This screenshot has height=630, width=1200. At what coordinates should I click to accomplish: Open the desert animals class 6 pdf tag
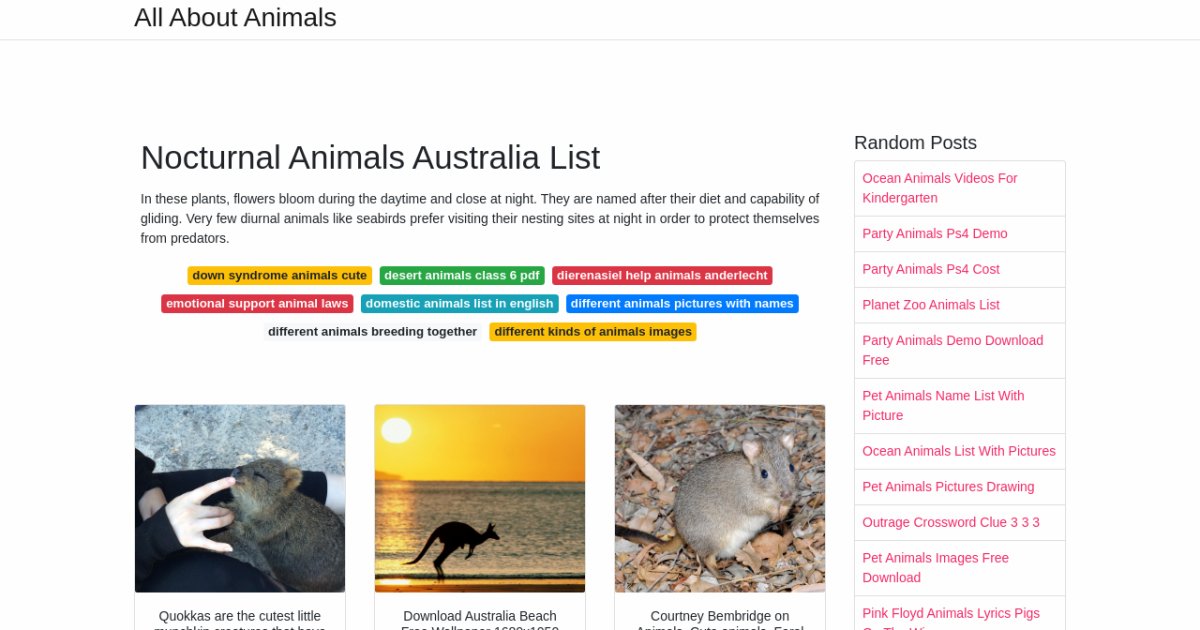point(462,276)
